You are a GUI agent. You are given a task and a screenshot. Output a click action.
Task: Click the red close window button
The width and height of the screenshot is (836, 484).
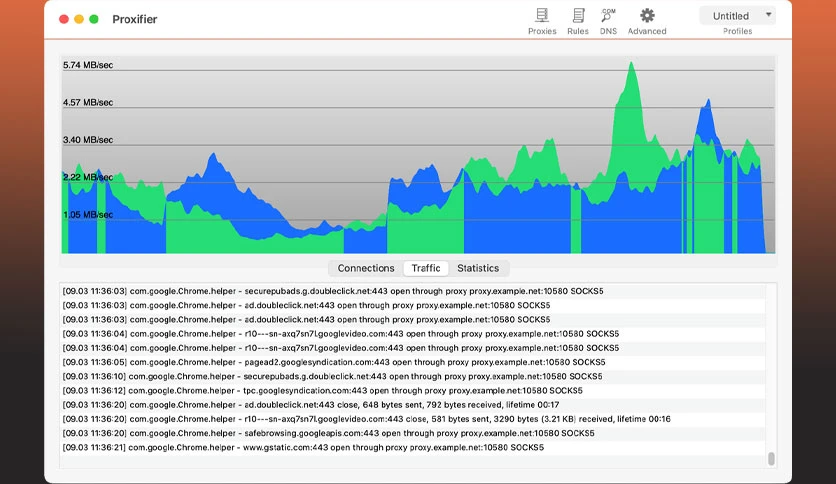coord(64,19)
